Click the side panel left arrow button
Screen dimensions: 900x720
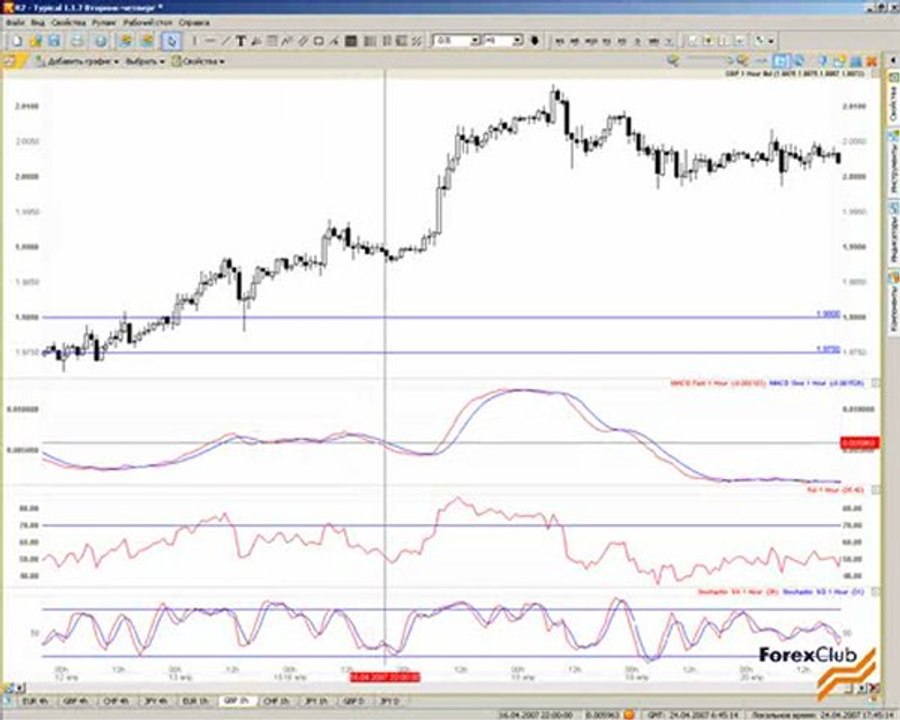(x=893, y=60)
